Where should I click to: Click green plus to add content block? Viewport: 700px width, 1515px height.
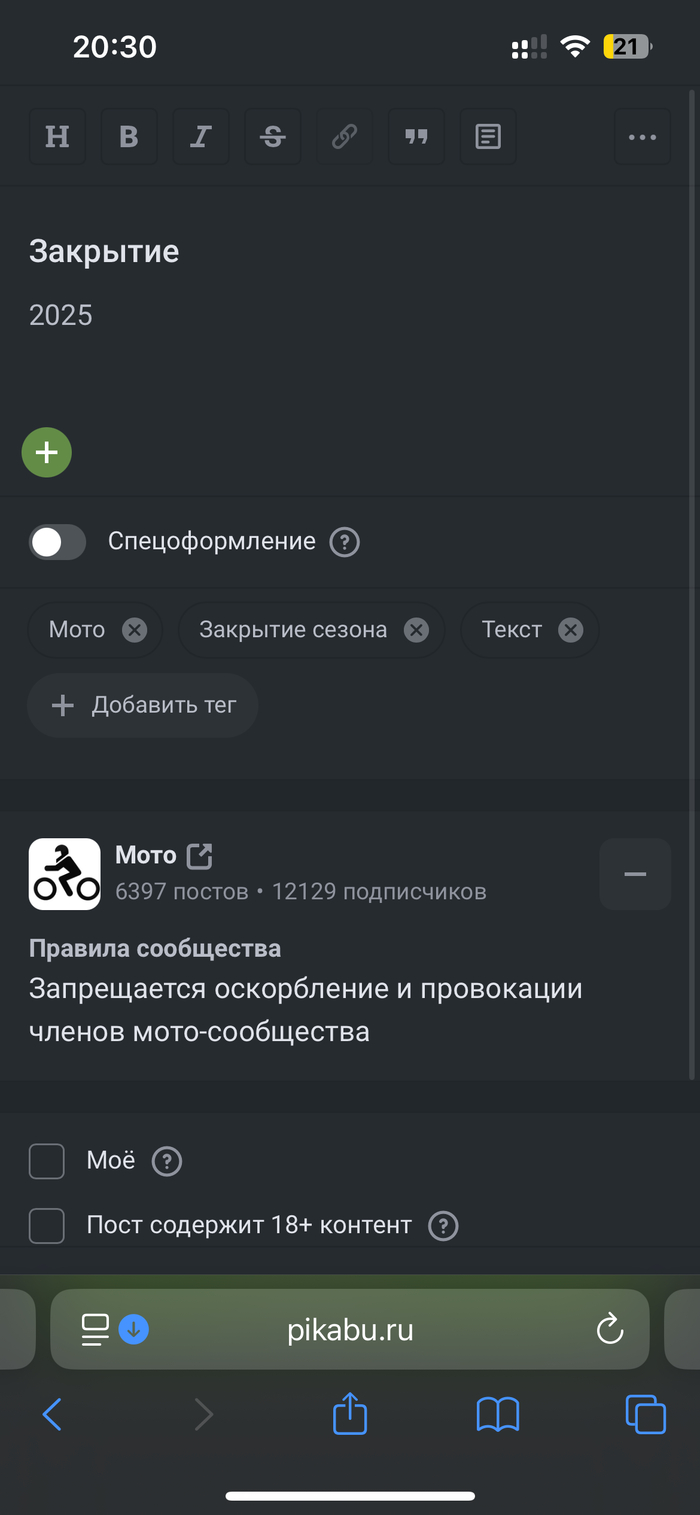pos(47,453)
